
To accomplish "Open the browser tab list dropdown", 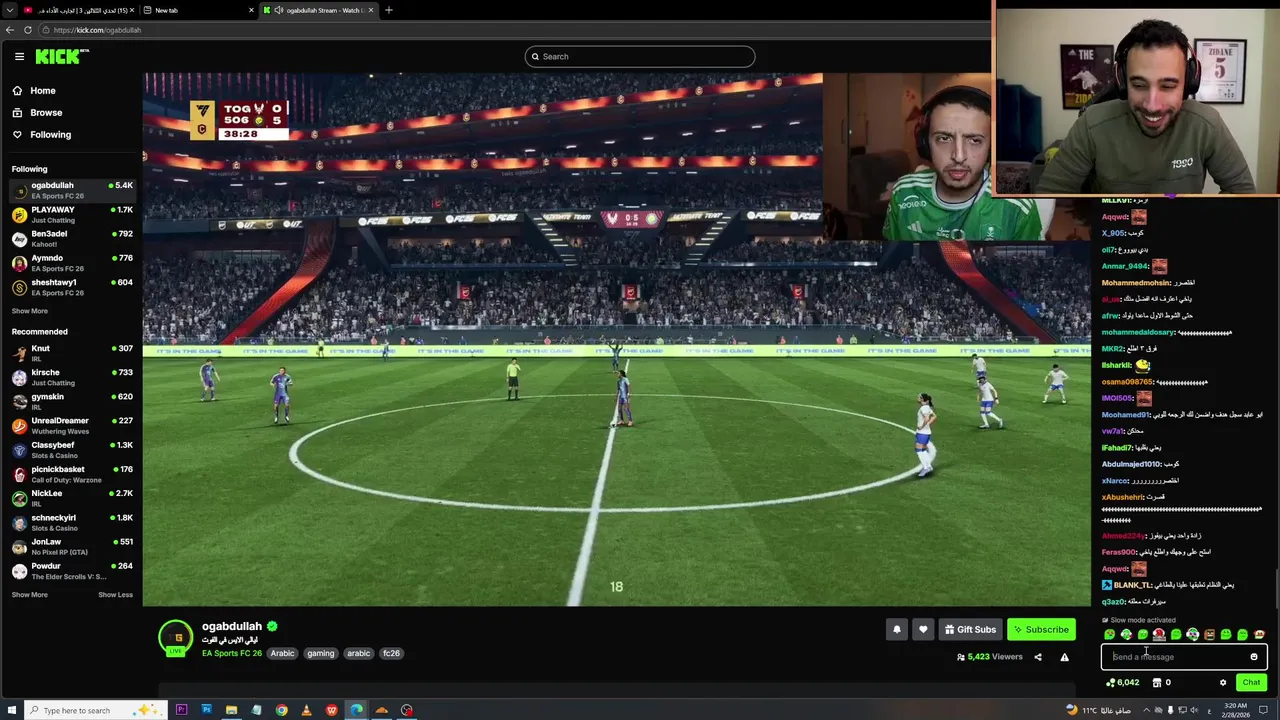I will coord(9,10).
